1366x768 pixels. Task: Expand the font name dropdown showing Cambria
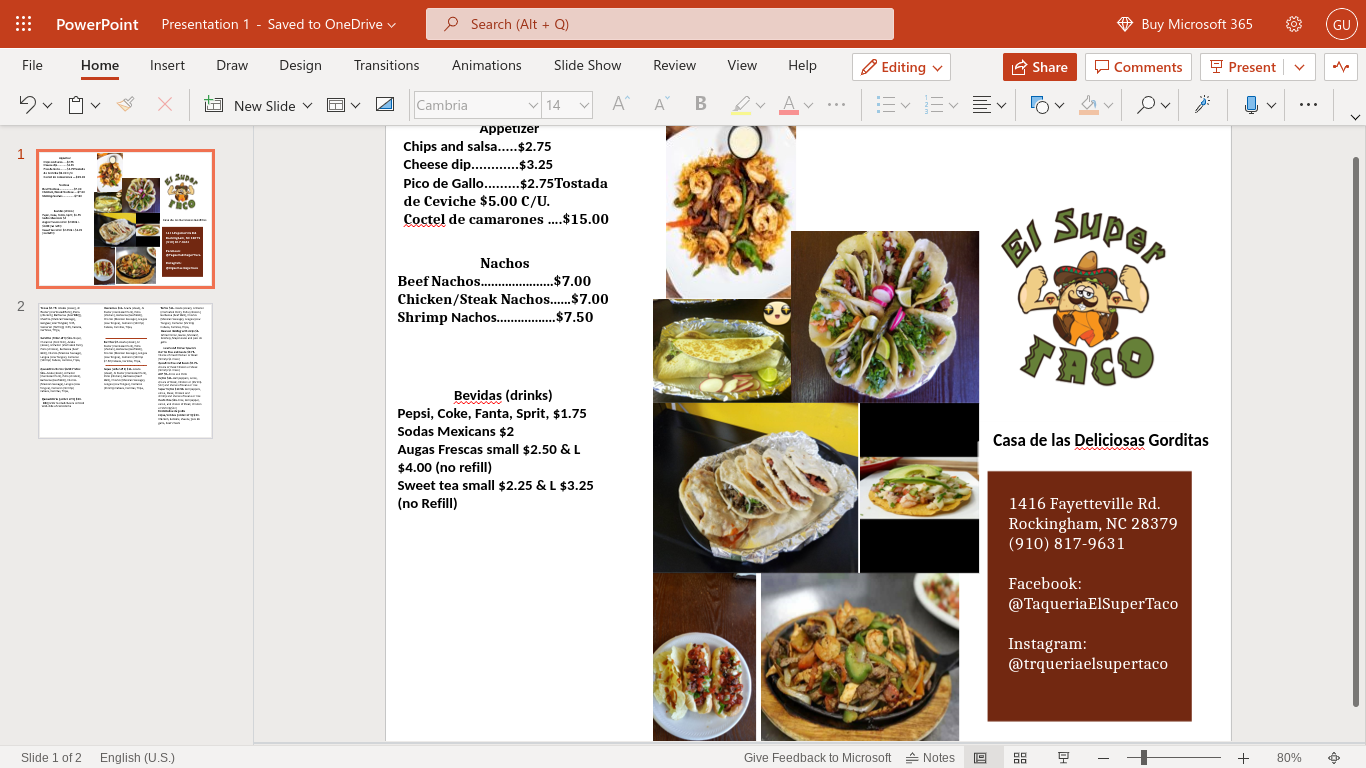[x=533, y=105]
